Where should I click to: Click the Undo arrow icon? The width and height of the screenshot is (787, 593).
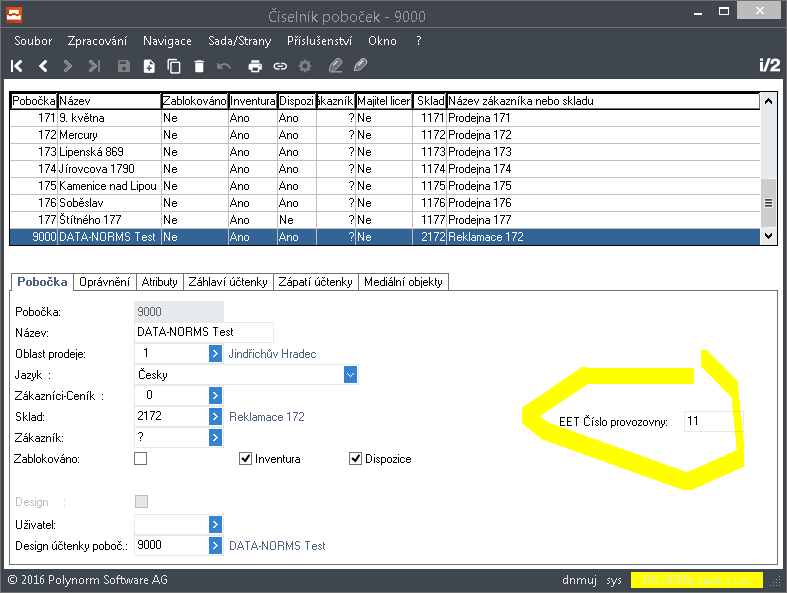coord(224,66)
